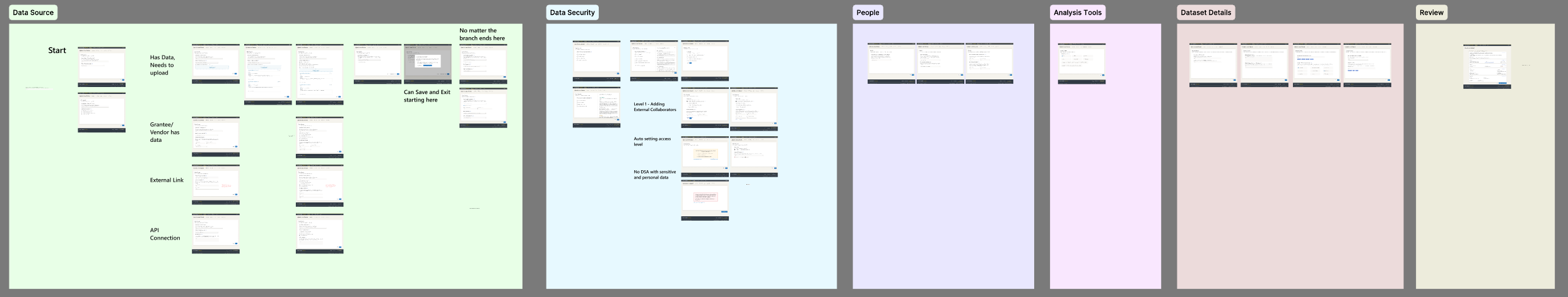This screenshot has width=1568, height=297.
Task: Click the "Start" heading text
Action: coord(57,50)
